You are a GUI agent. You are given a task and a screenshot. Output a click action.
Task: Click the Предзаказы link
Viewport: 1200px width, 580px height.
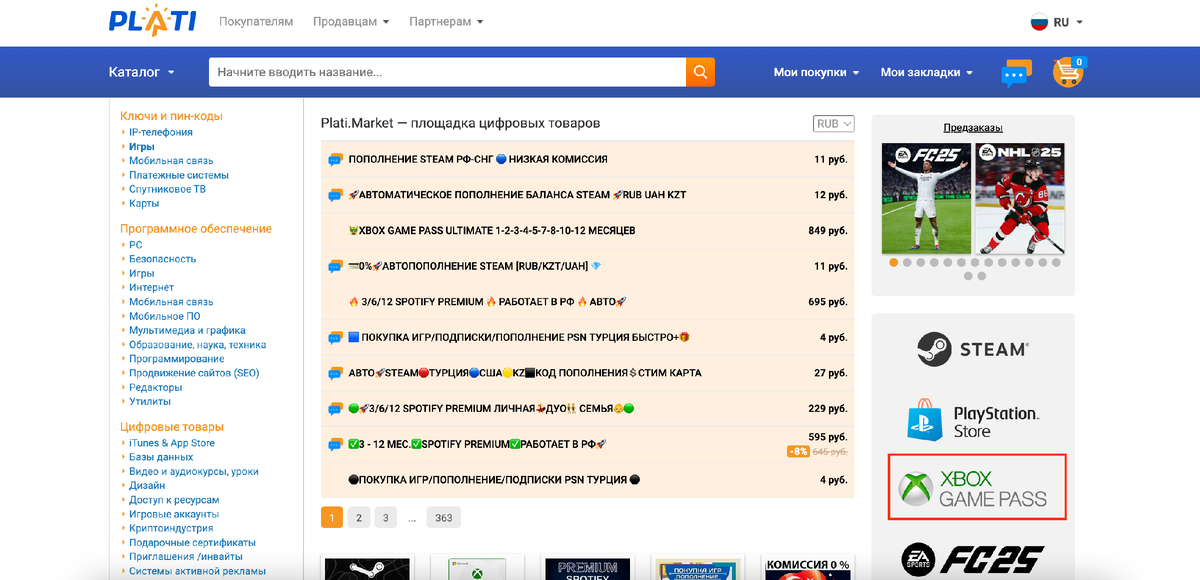click(973, 127)
